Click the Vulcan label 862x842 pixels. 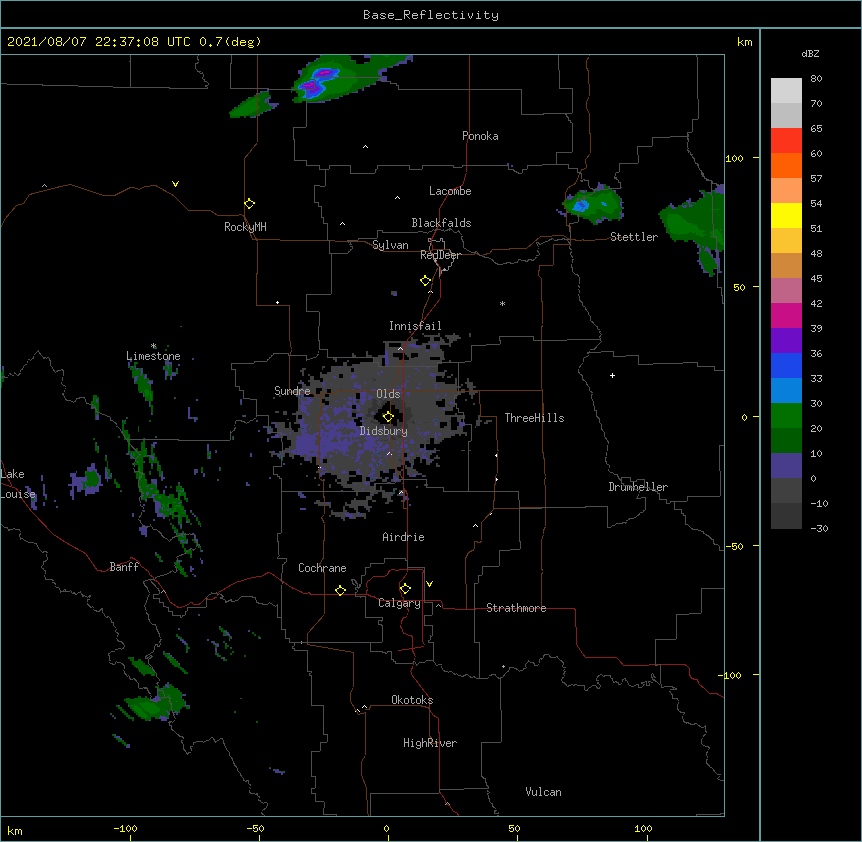pos(543,792)
